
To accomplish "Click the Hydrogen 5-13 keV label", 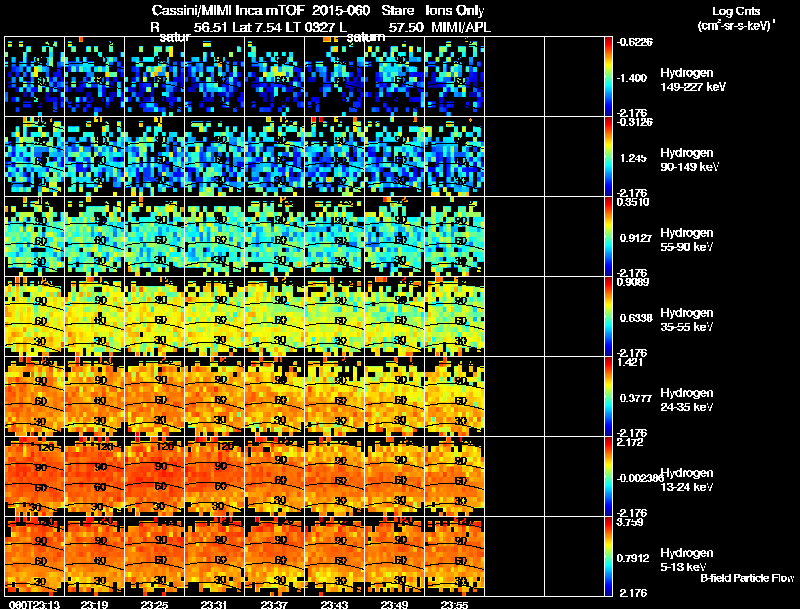I will coord(687,560).
